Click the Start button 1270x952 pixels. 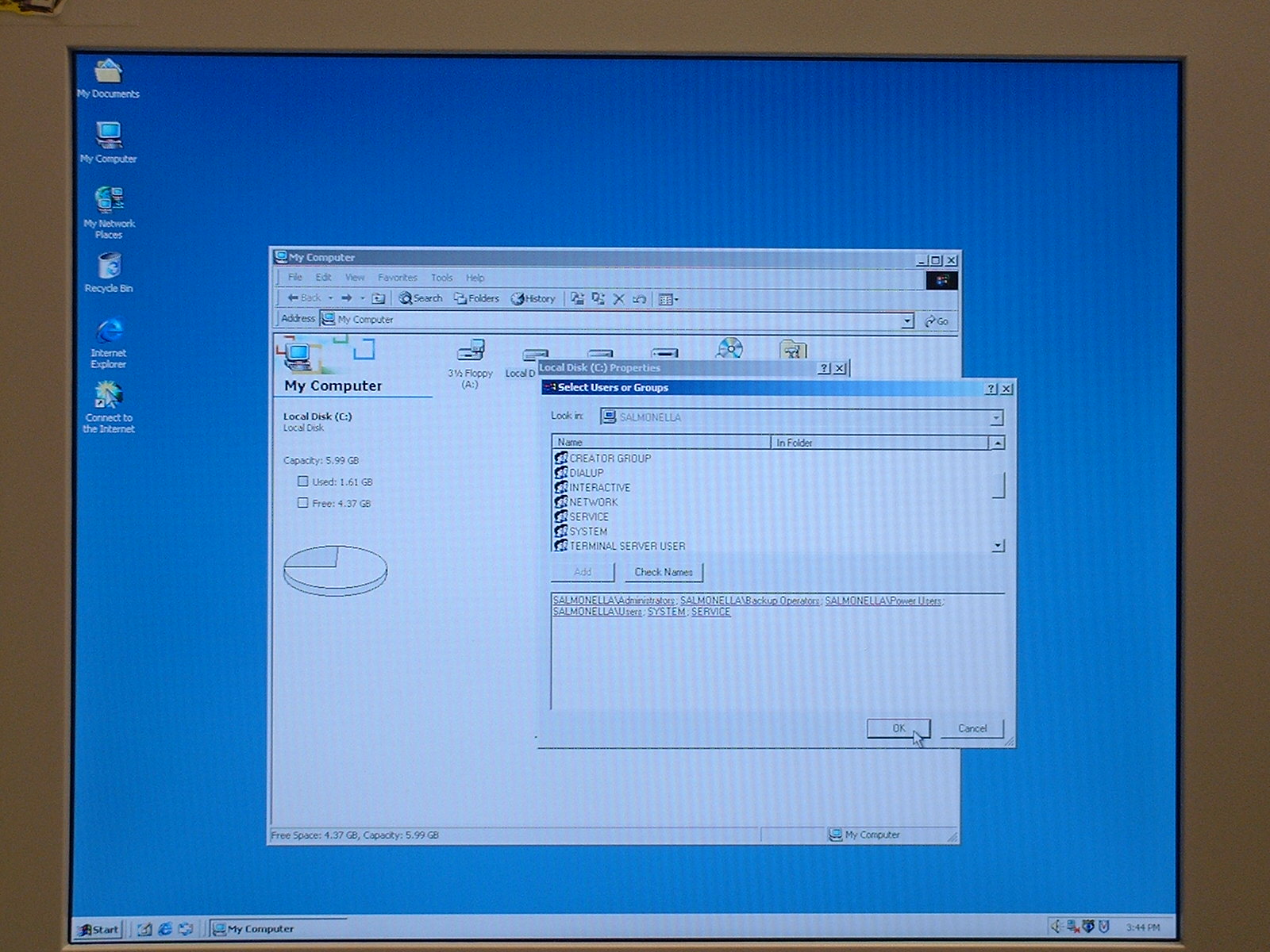pyautogui.click(x=98, y=929)
